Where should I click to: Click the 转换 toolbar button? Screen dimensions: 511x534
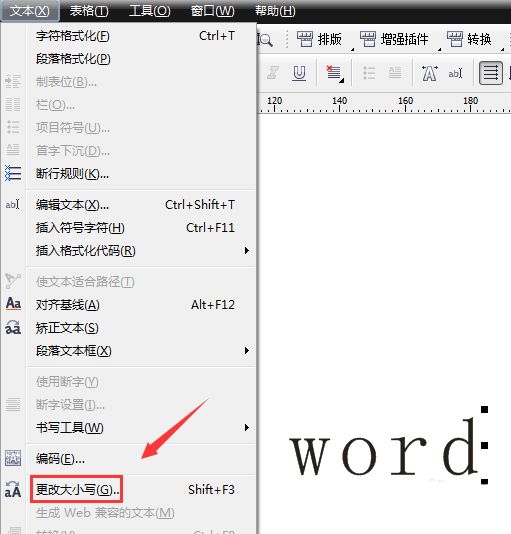coord(470,39)
